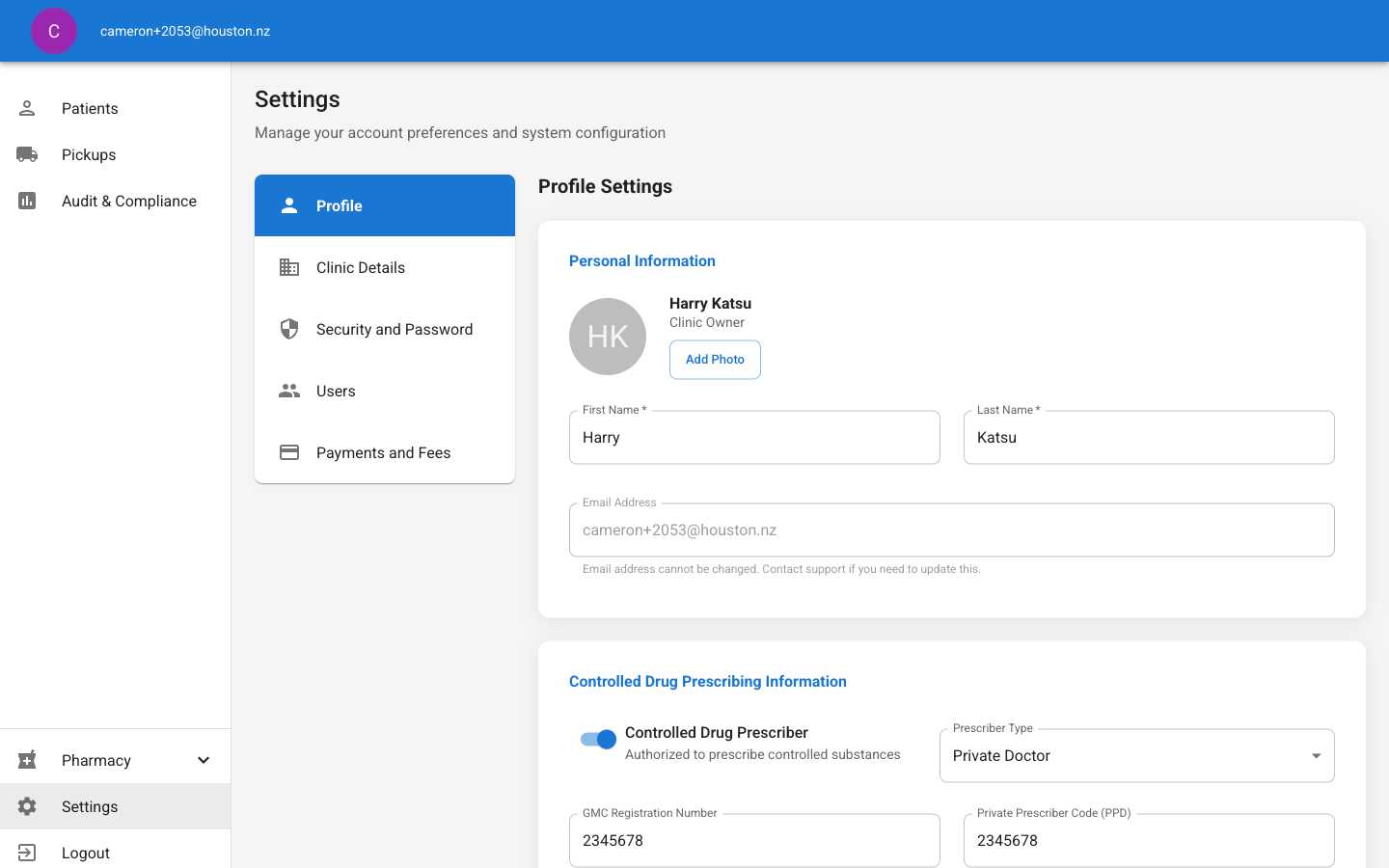Viewport: 1389px width, 868px height.
Task: Expand the Pharmacy menu chevron
Action: click(x=204, y=760)
